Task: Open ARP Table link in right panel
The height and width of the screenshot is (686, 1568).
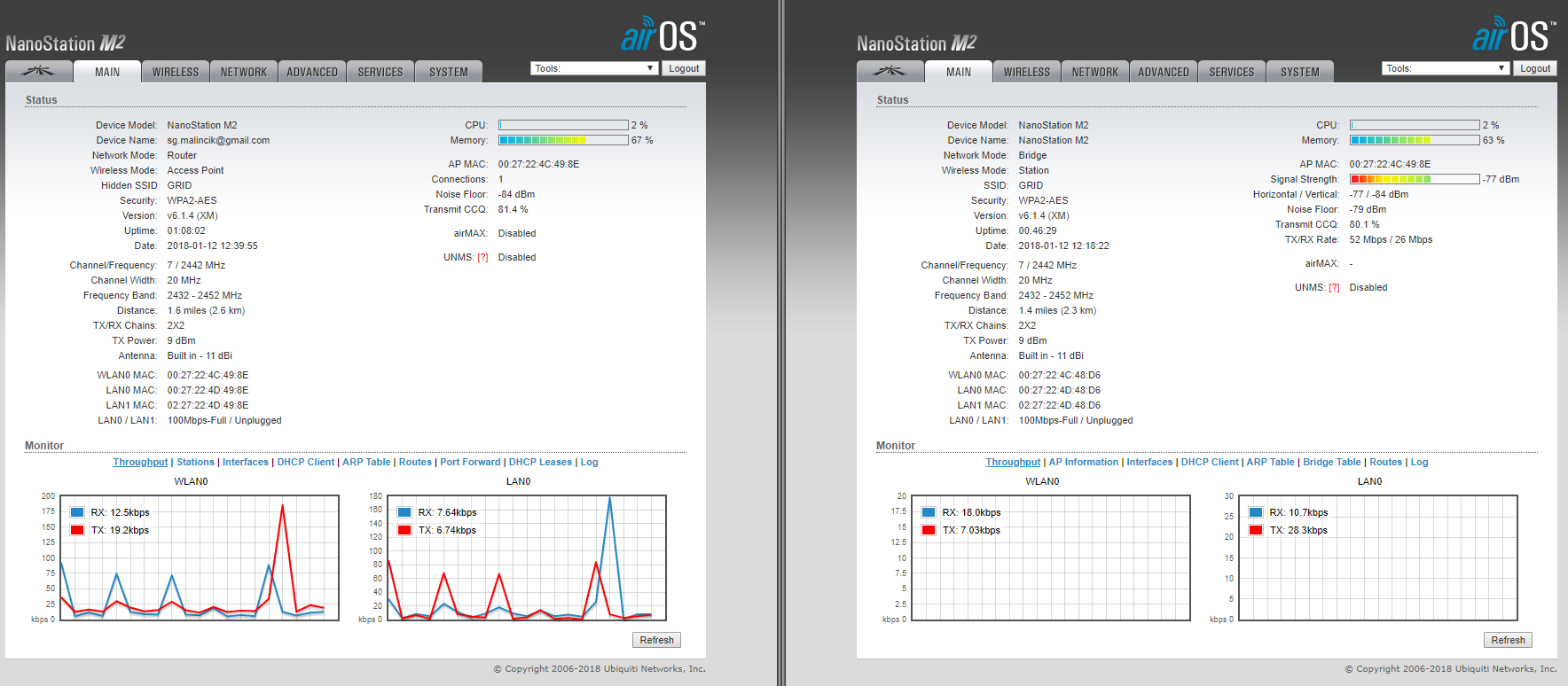Action: pyautogui.click(x=1271, y=463)
